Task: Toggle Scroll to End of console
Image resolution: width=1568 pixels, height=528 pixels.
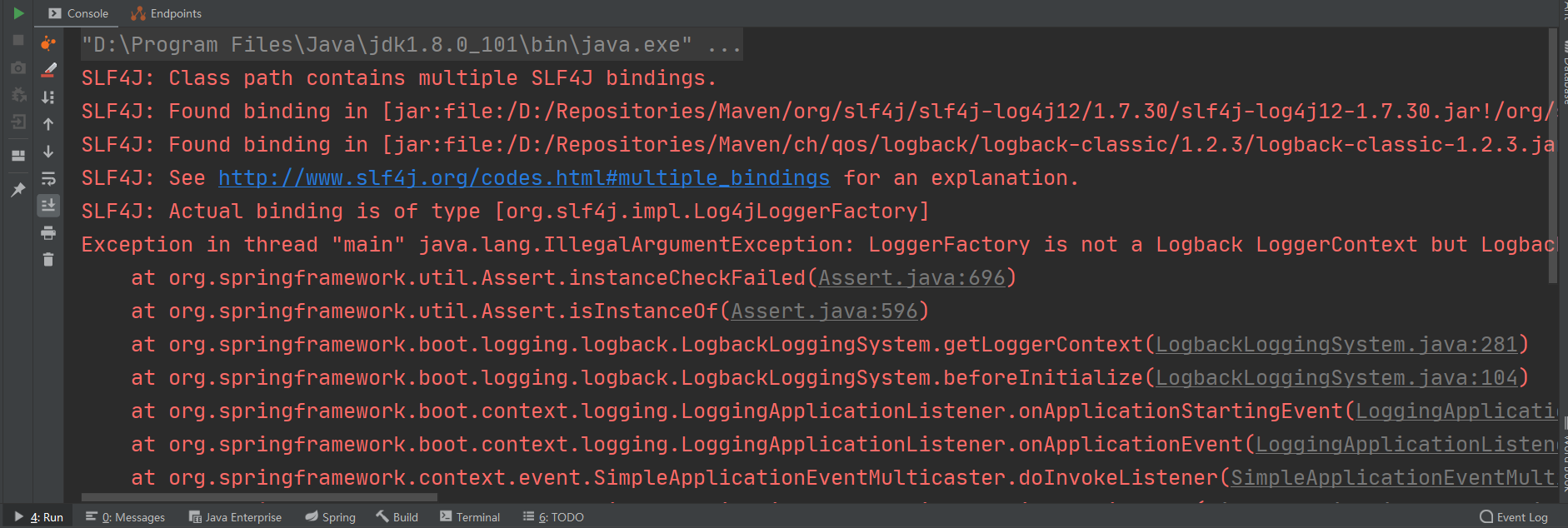Action: (x=48, y=206)
